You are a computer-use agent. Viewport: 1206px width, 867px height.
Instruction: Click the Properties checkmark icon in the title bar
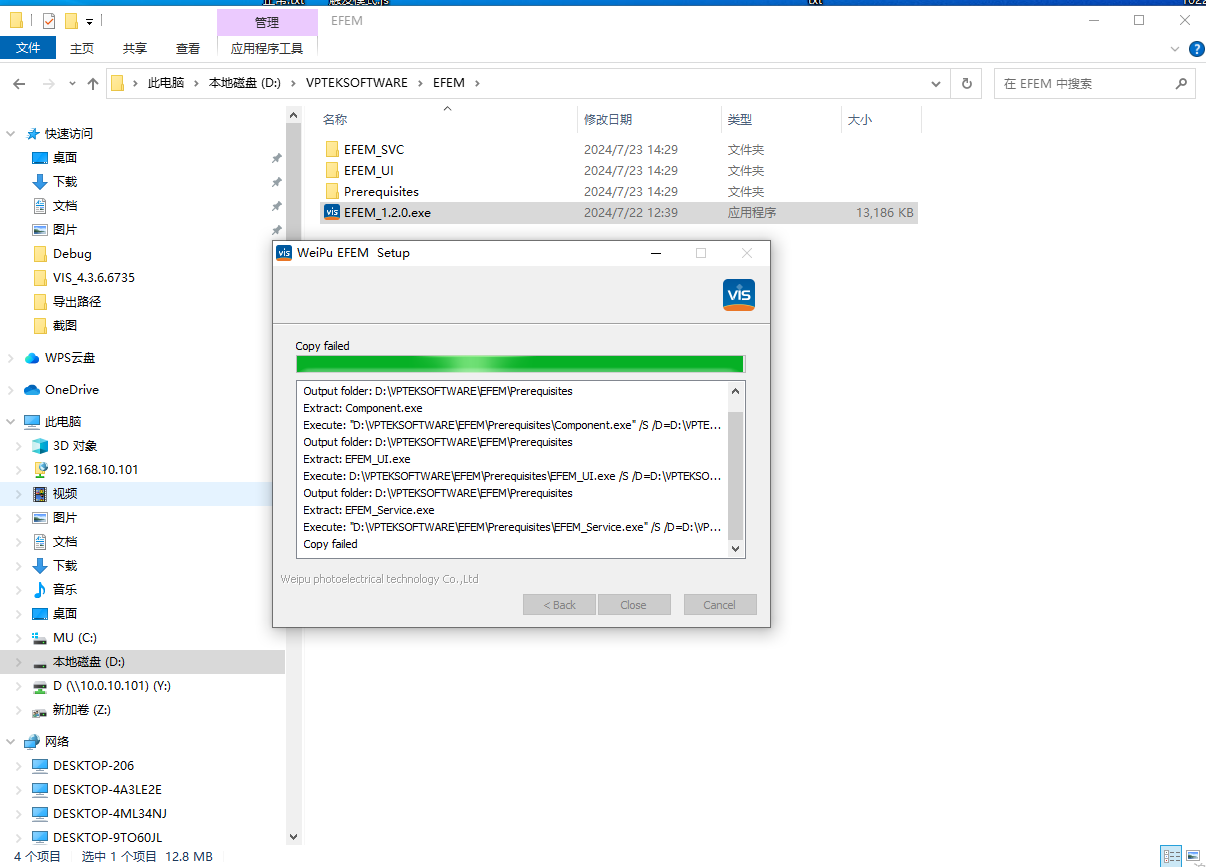click(49, 20)
